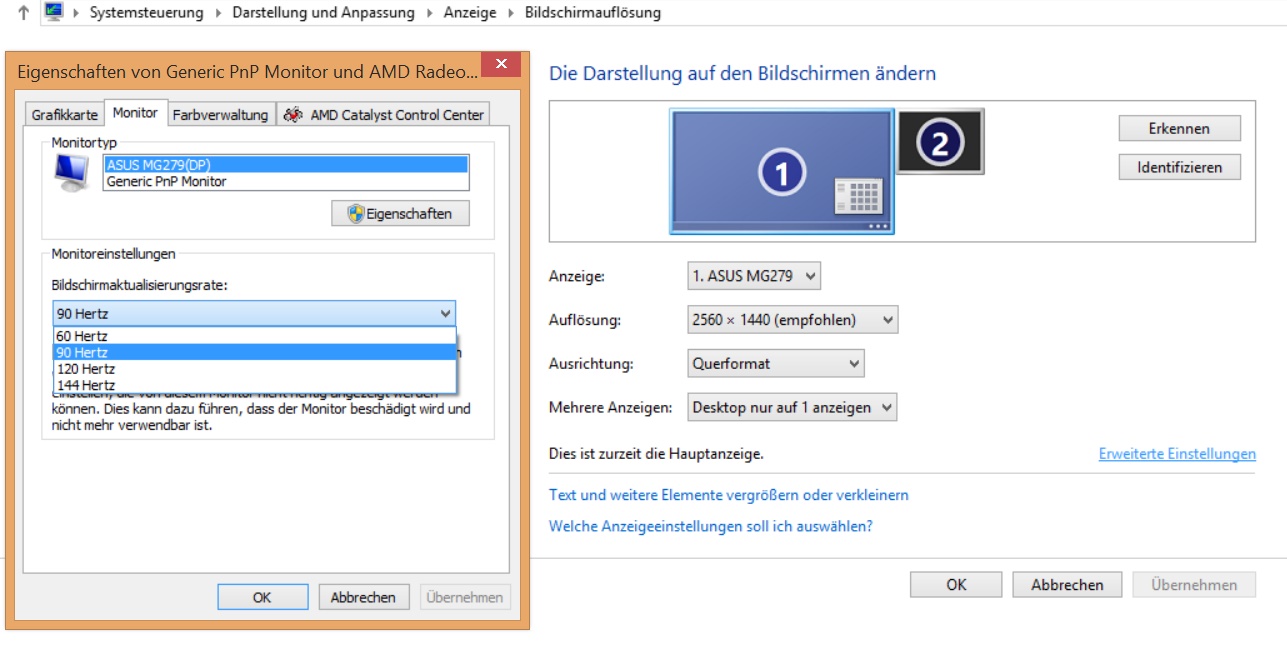
Task: Open the Auflösung dropdown
Action: tap(793, 320)
